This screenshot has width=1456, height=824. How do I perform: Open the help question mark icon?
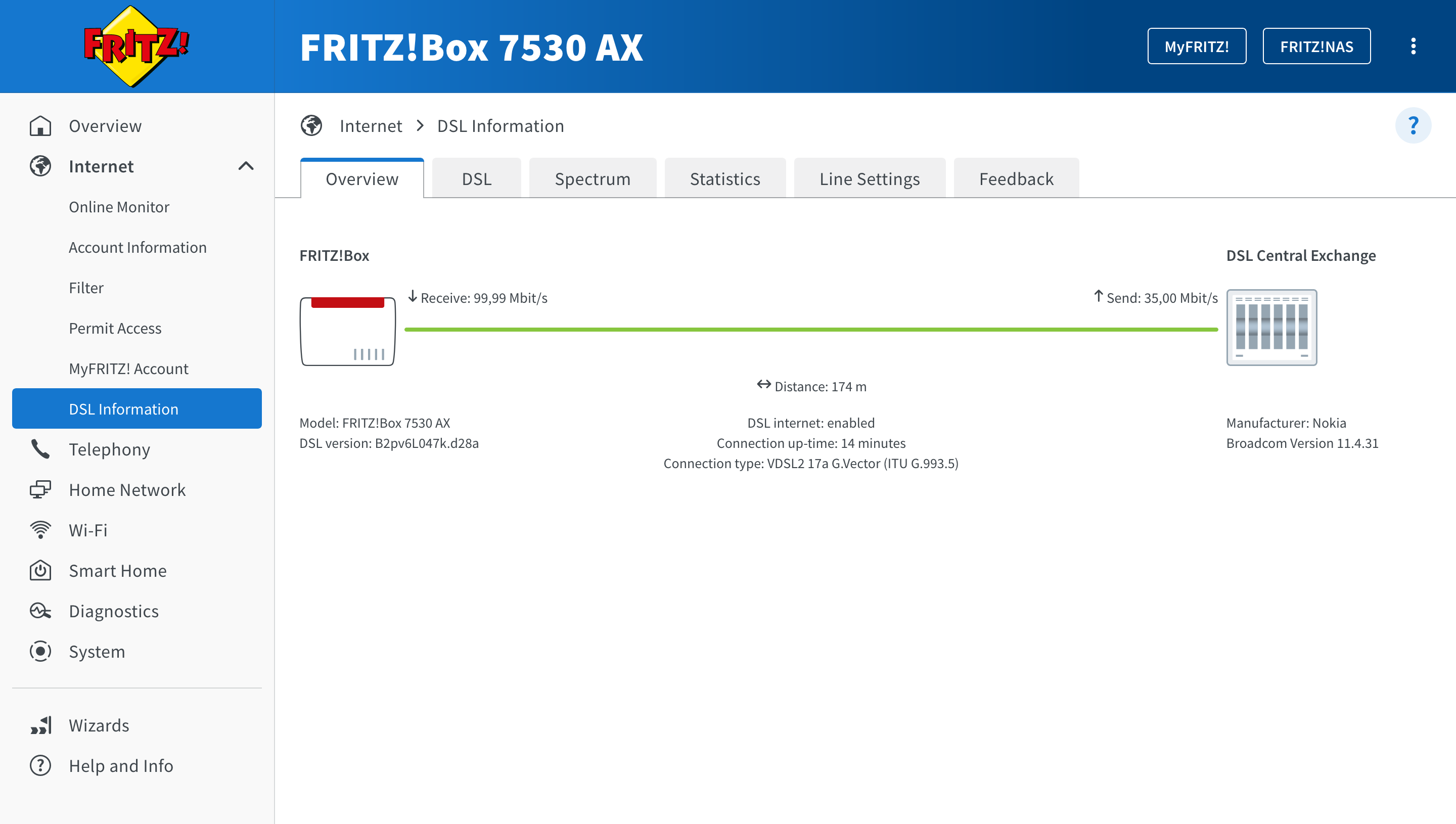click(x=1413, y=125)
